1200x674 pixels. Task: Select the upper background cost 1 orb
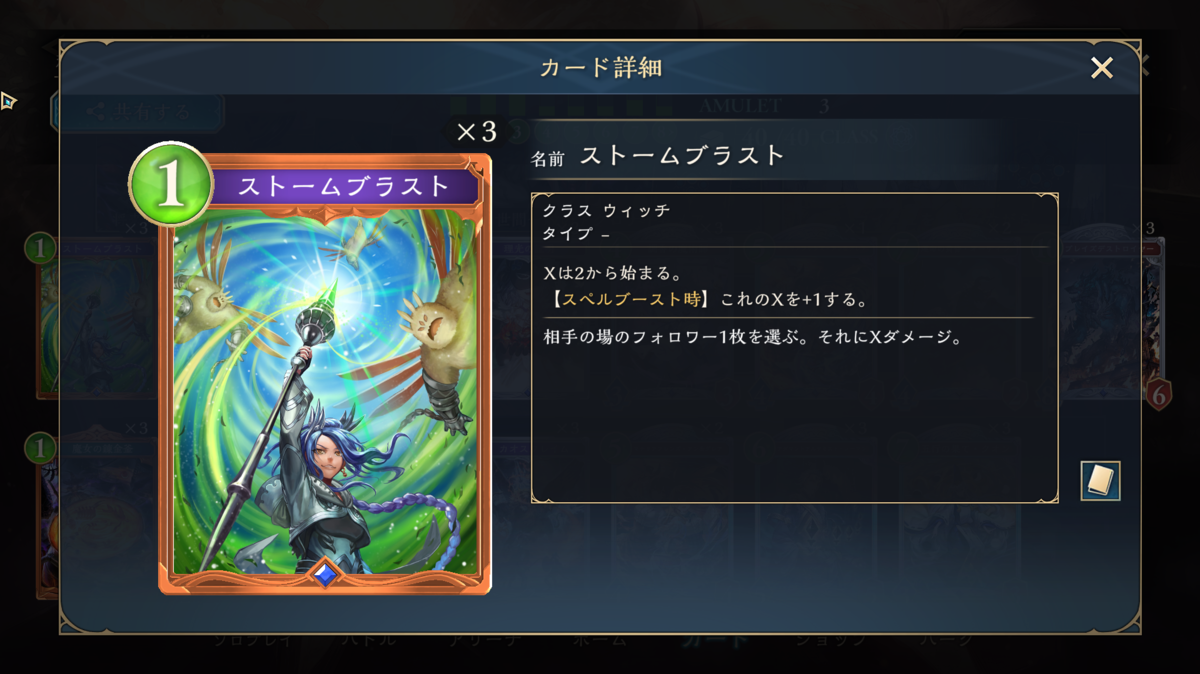click(40, 248)
